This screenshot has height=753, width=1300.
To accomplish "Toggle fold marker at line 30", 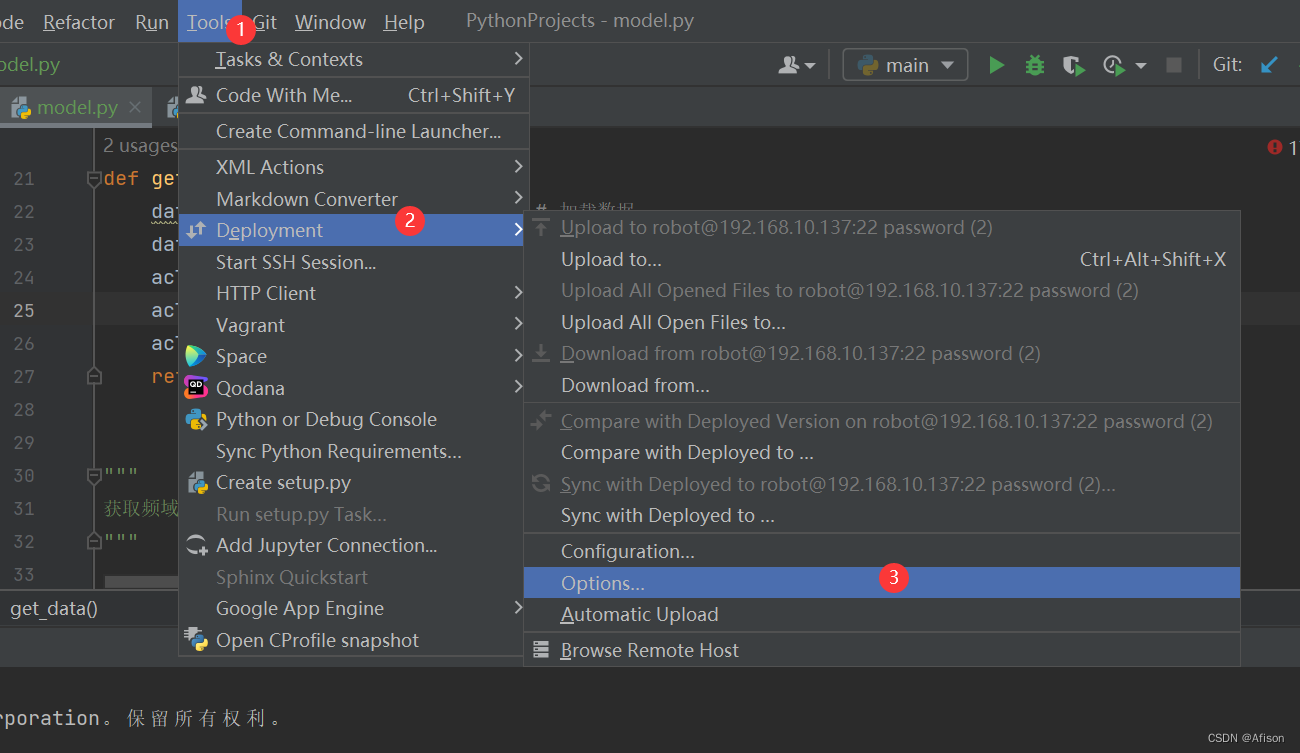I will 94,475.
